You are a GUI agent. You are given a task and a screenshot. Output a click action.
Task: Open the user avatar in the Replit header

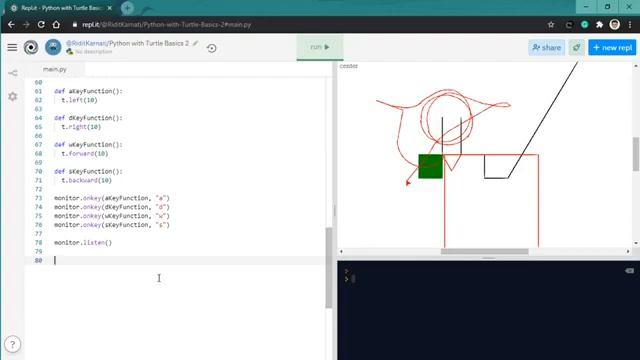coord(53,47)
